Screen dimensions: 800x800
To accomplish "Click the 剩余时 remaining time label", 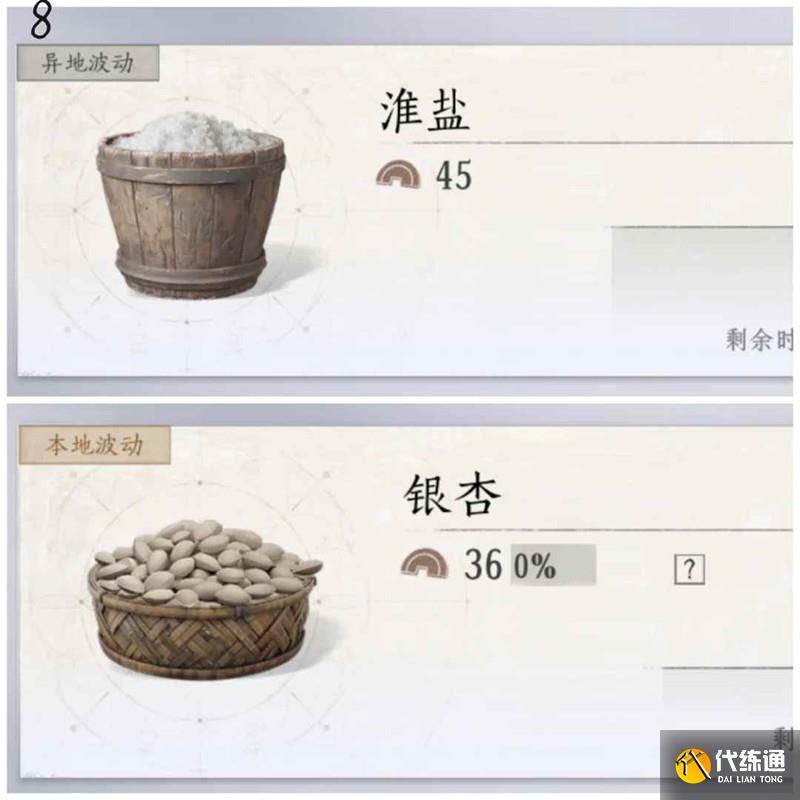I will click(x=759, y=340).
